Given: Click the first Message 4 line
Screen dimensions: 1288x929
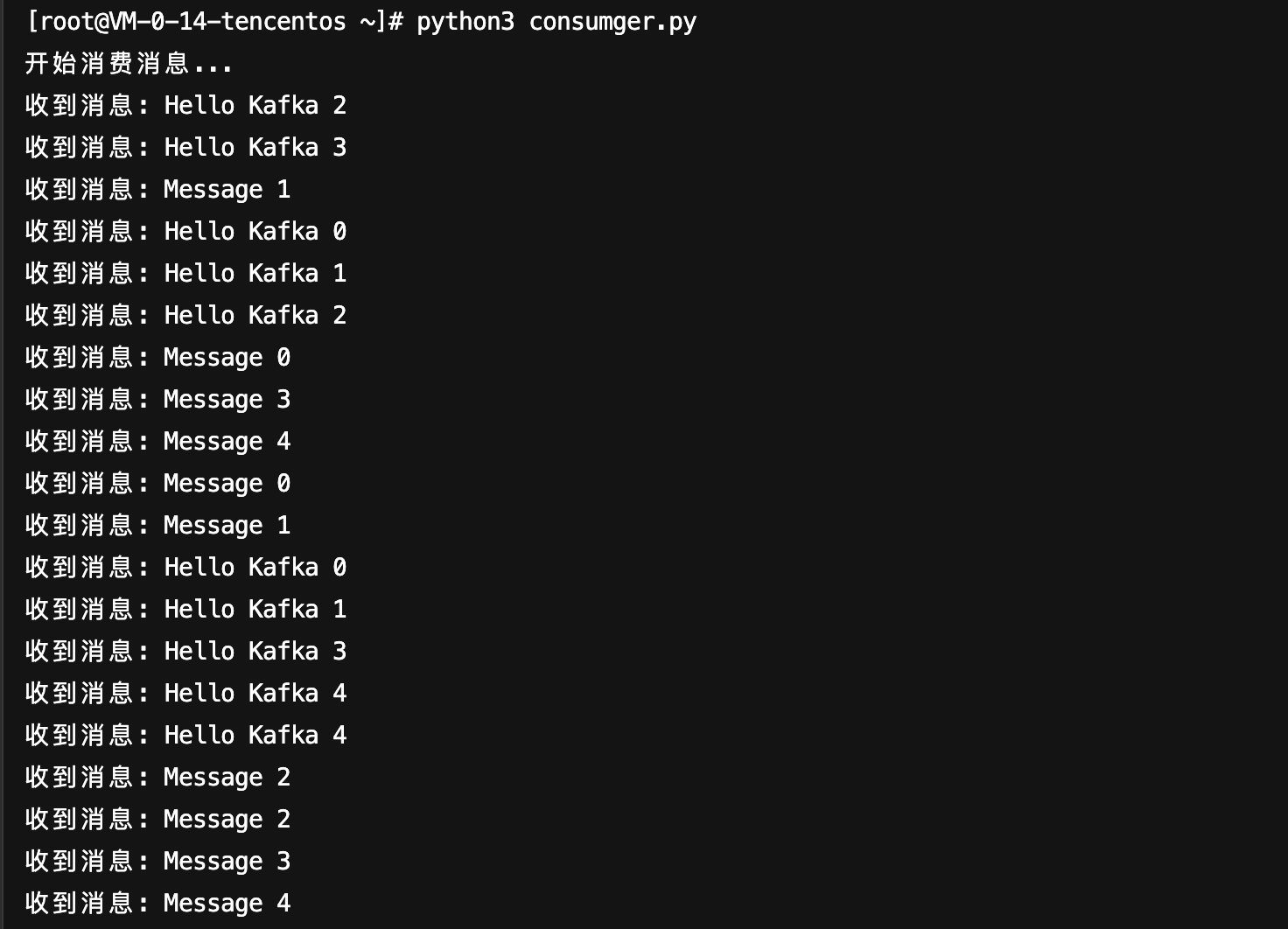Looking at the screenshot, I should point(157,442).
